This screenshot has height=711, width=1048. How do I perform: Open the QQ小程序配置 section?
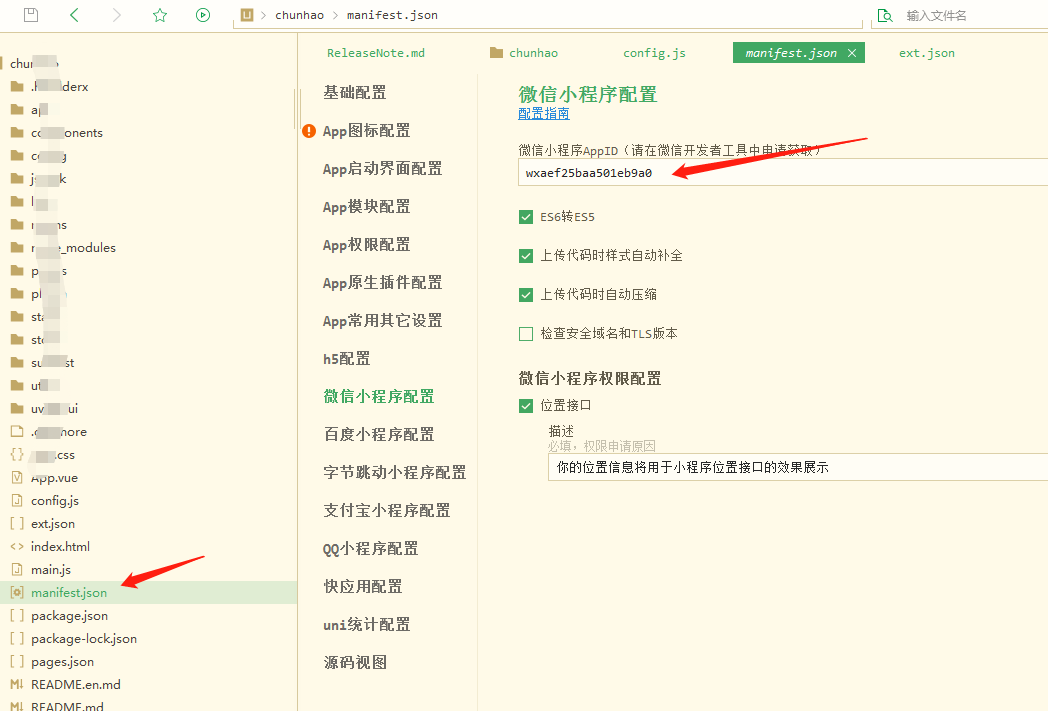coord(370,549)
